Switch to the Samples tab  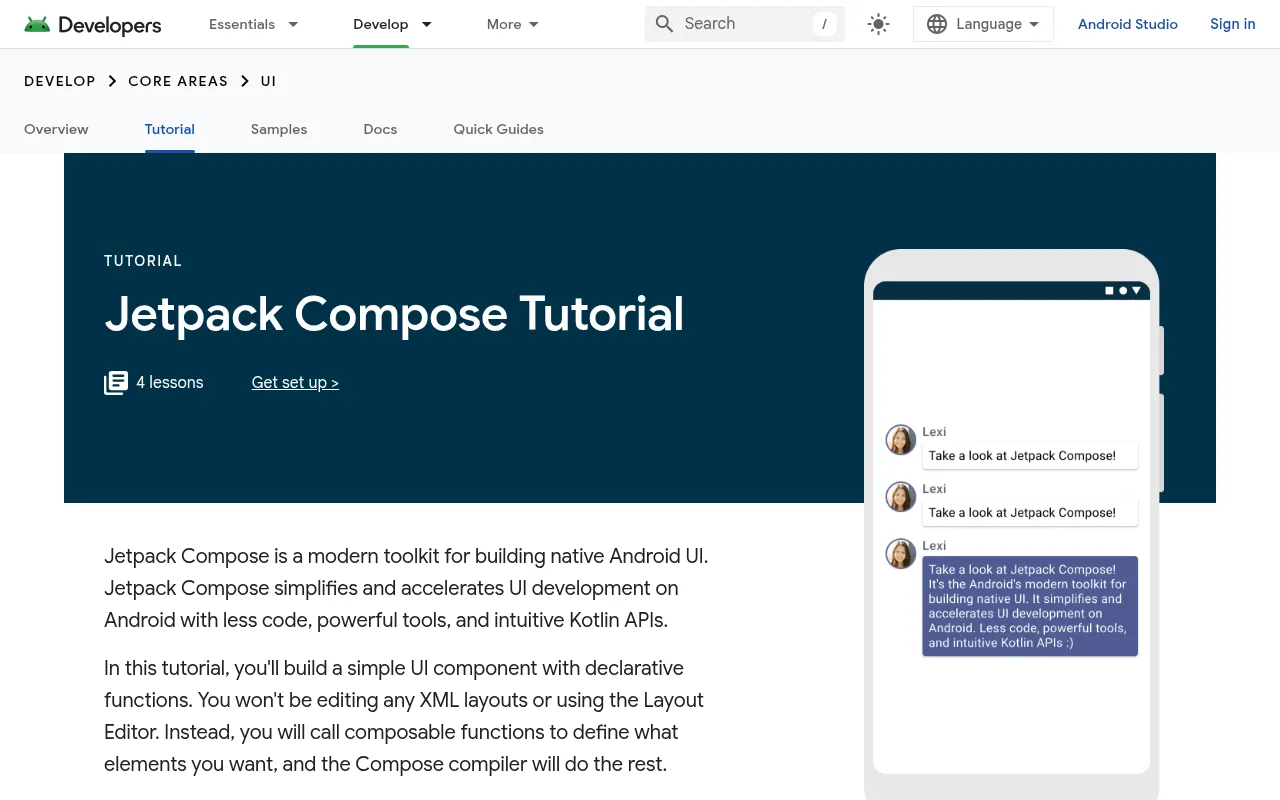point(279,129)
